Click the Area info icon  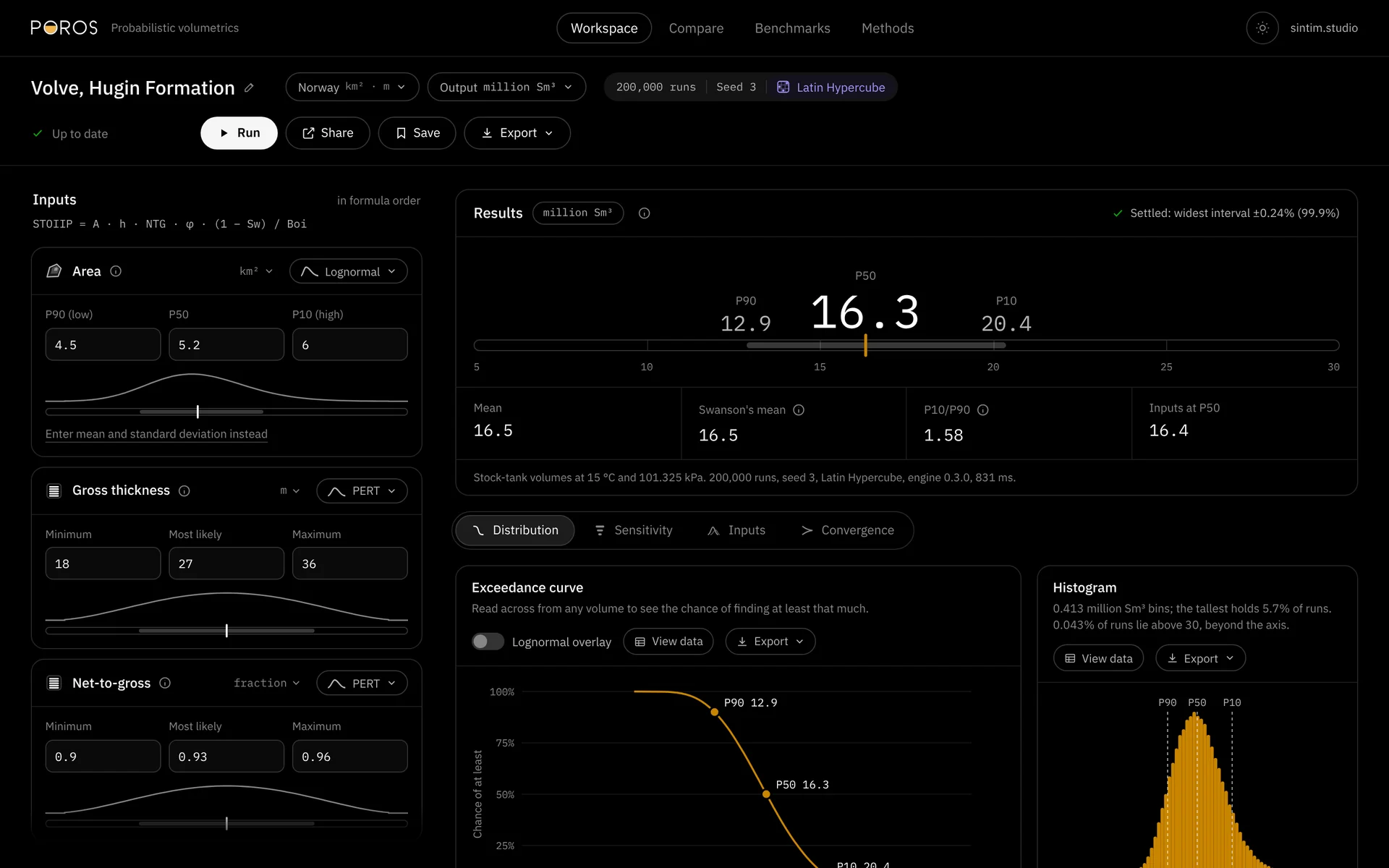click(x=116, y=271)
